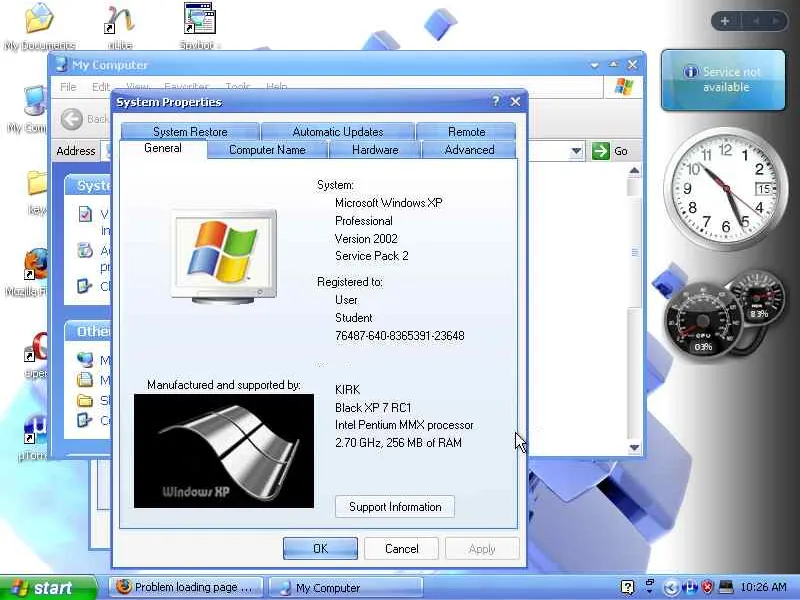Click the tray show-hidden-icons arrow
The width and height of the screenshot is (800, 600).
click(x=671, y=588)
